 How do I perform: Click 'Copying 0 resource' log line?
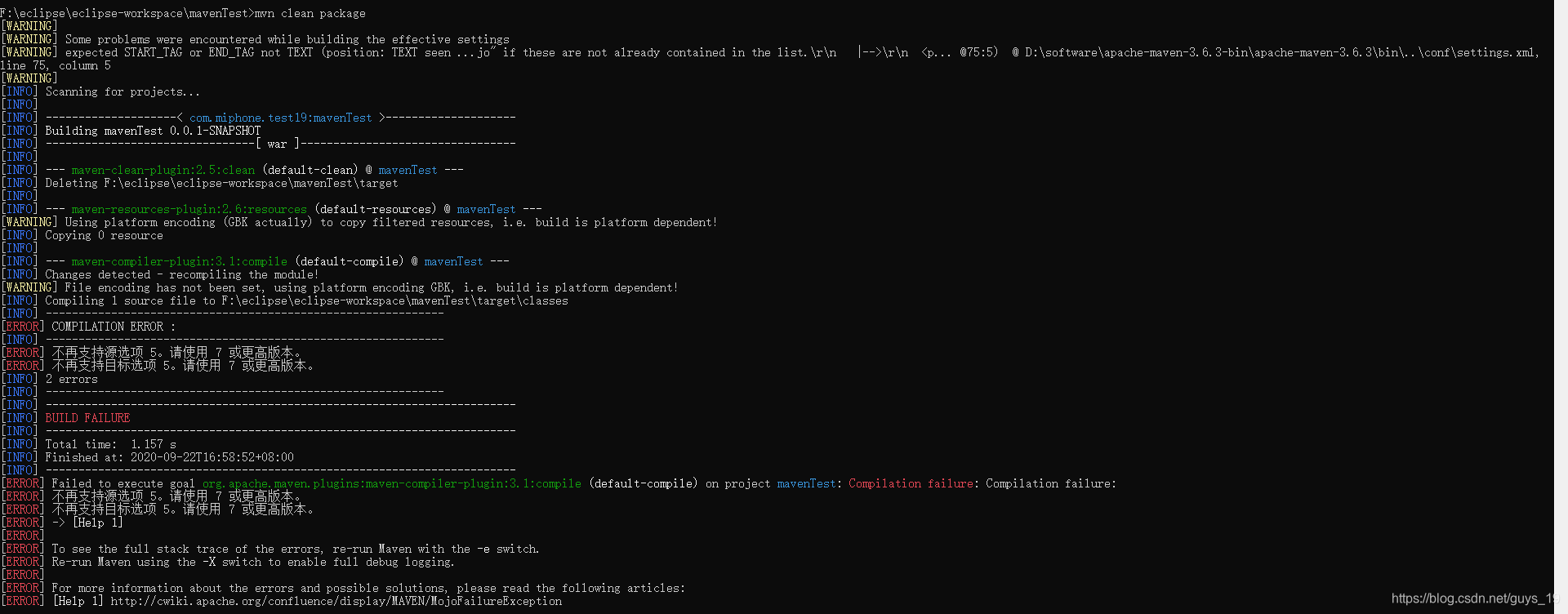(x=104, y=235)
